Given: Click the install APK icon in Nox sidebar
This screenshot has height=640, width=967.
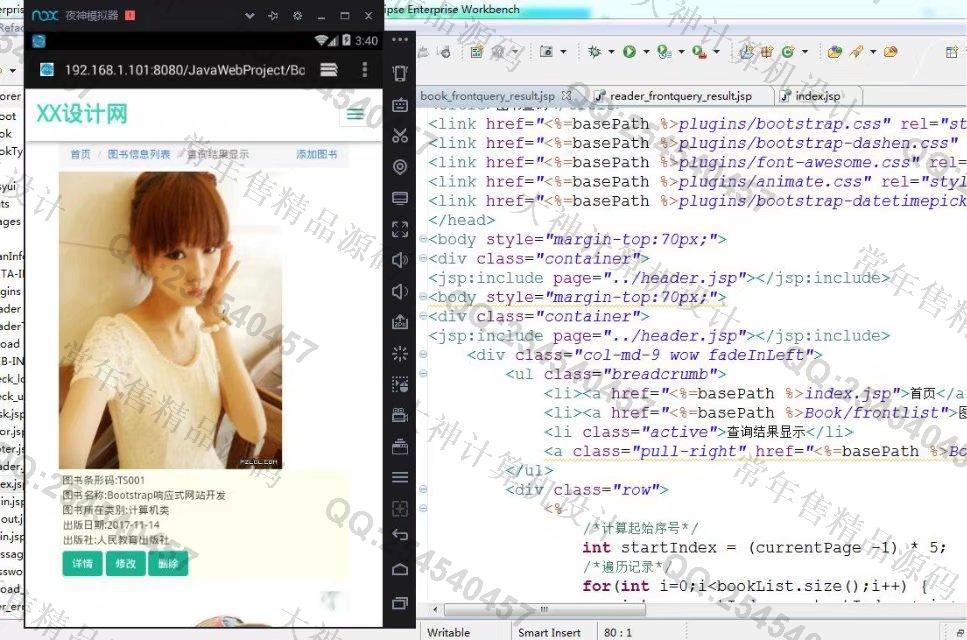Looking at the screenshot, I should tap(400, 322).
